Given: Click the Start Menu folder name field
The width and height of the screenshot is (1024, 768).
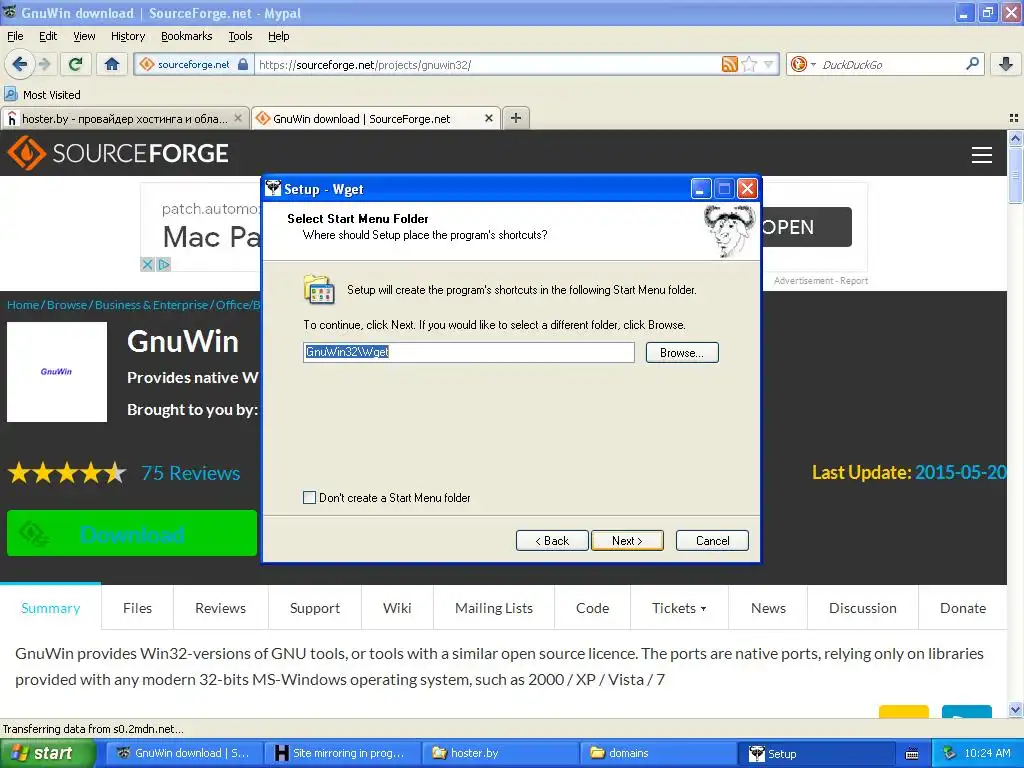Looking at the screenshot, I should (x=469, y=352).
